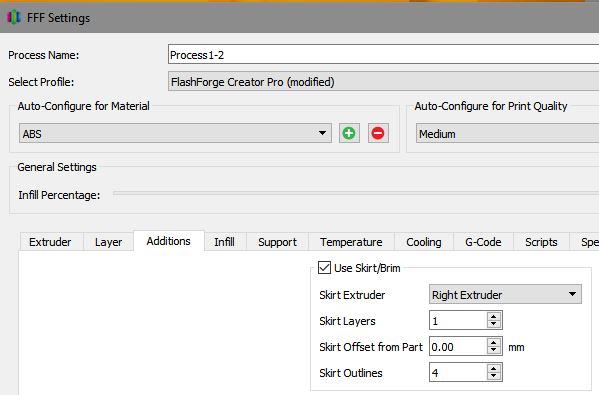Switch to the Layer tab
Viewport: 599px width, 395px height.
pos(108,242)
